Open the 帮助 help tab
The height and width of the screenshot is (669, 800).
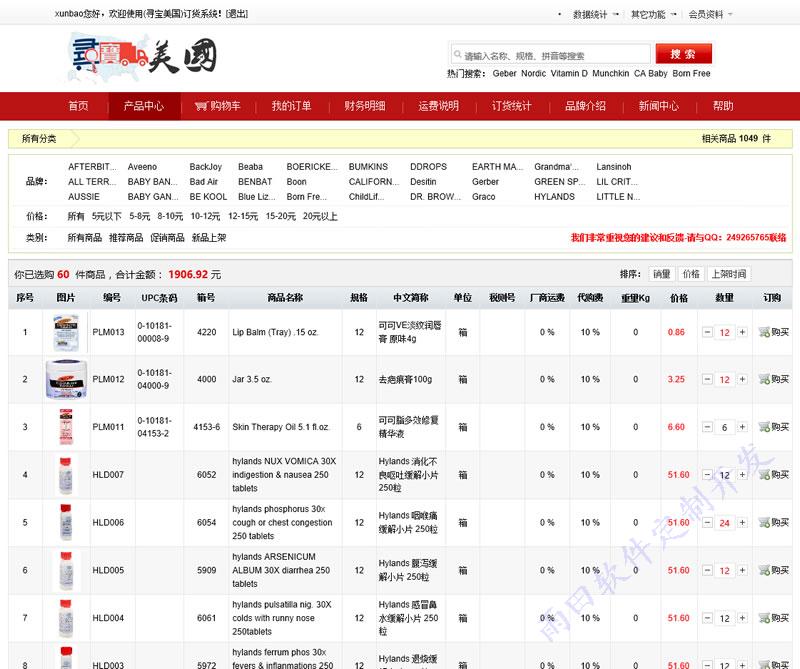(x=723, y=106)
